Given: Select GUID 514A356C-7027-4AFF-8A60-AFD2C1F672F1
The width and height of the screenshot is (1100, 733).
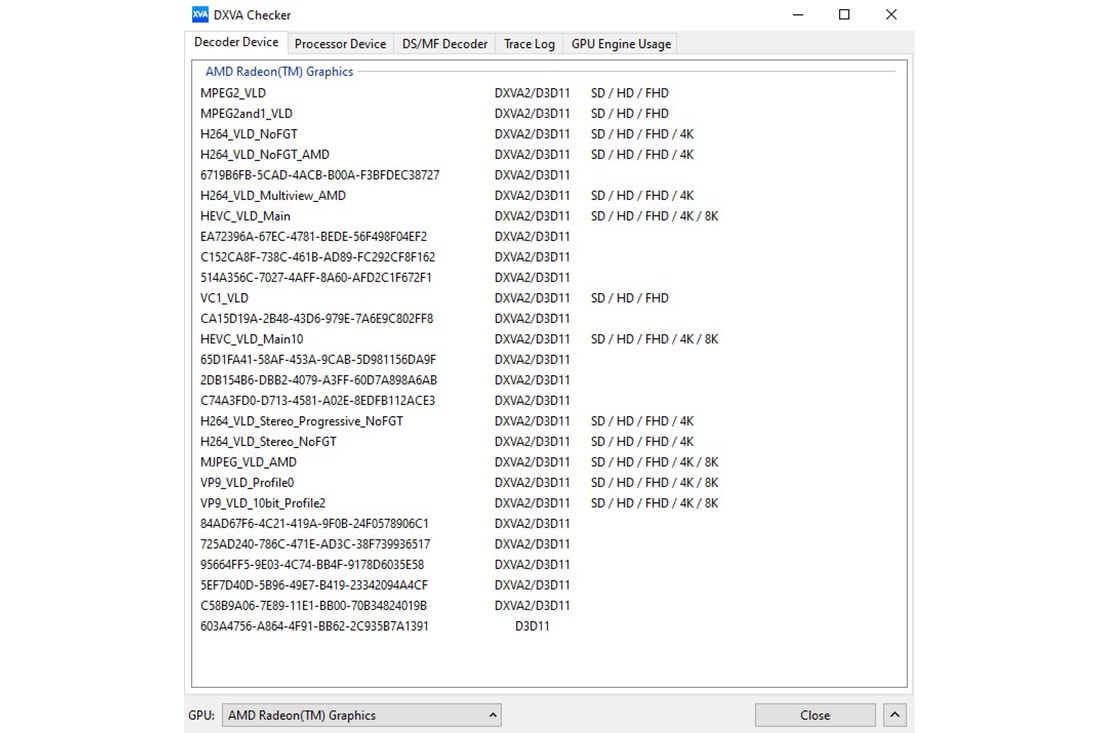Looking at the screenshot, I should pos(316,278).
